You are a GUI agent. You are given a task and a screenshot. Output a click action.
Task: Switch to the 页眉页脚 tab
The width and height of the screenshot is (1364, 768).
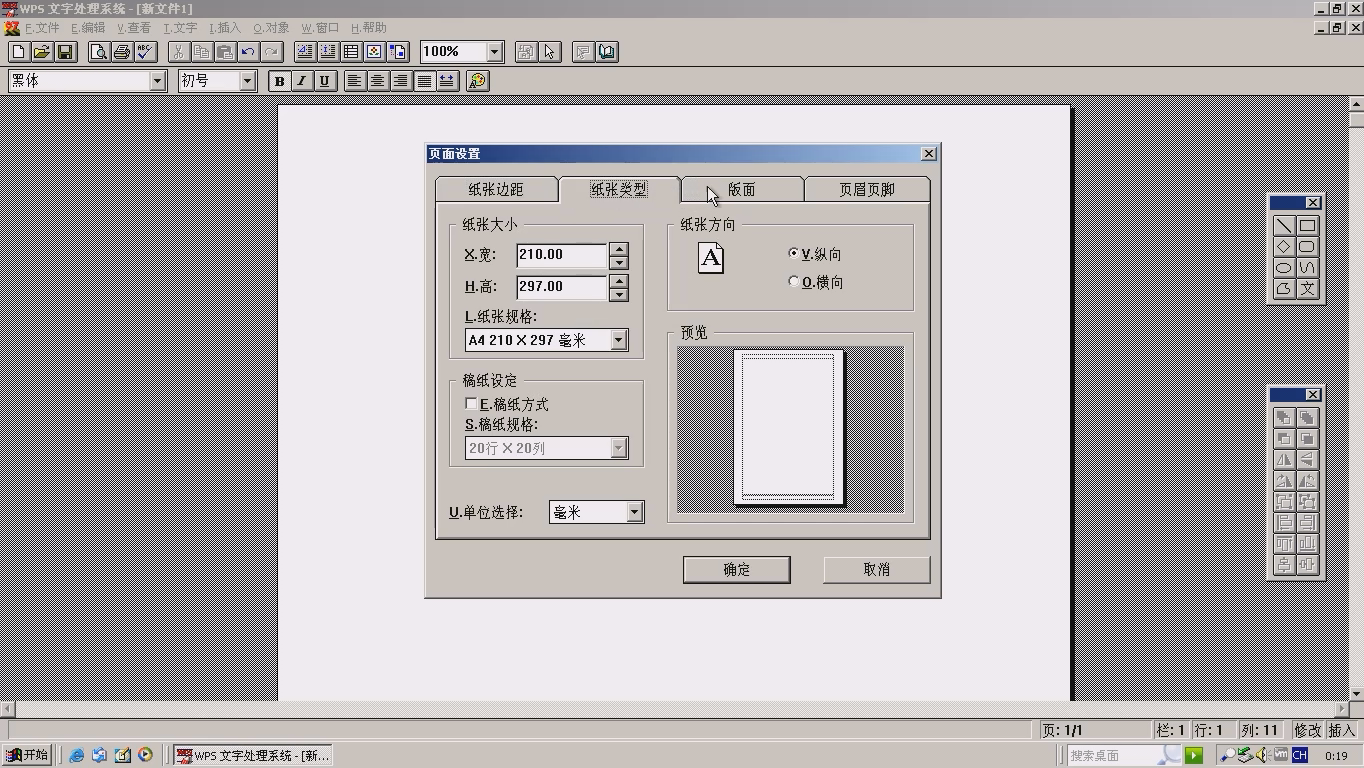click(x=867, y=190)
